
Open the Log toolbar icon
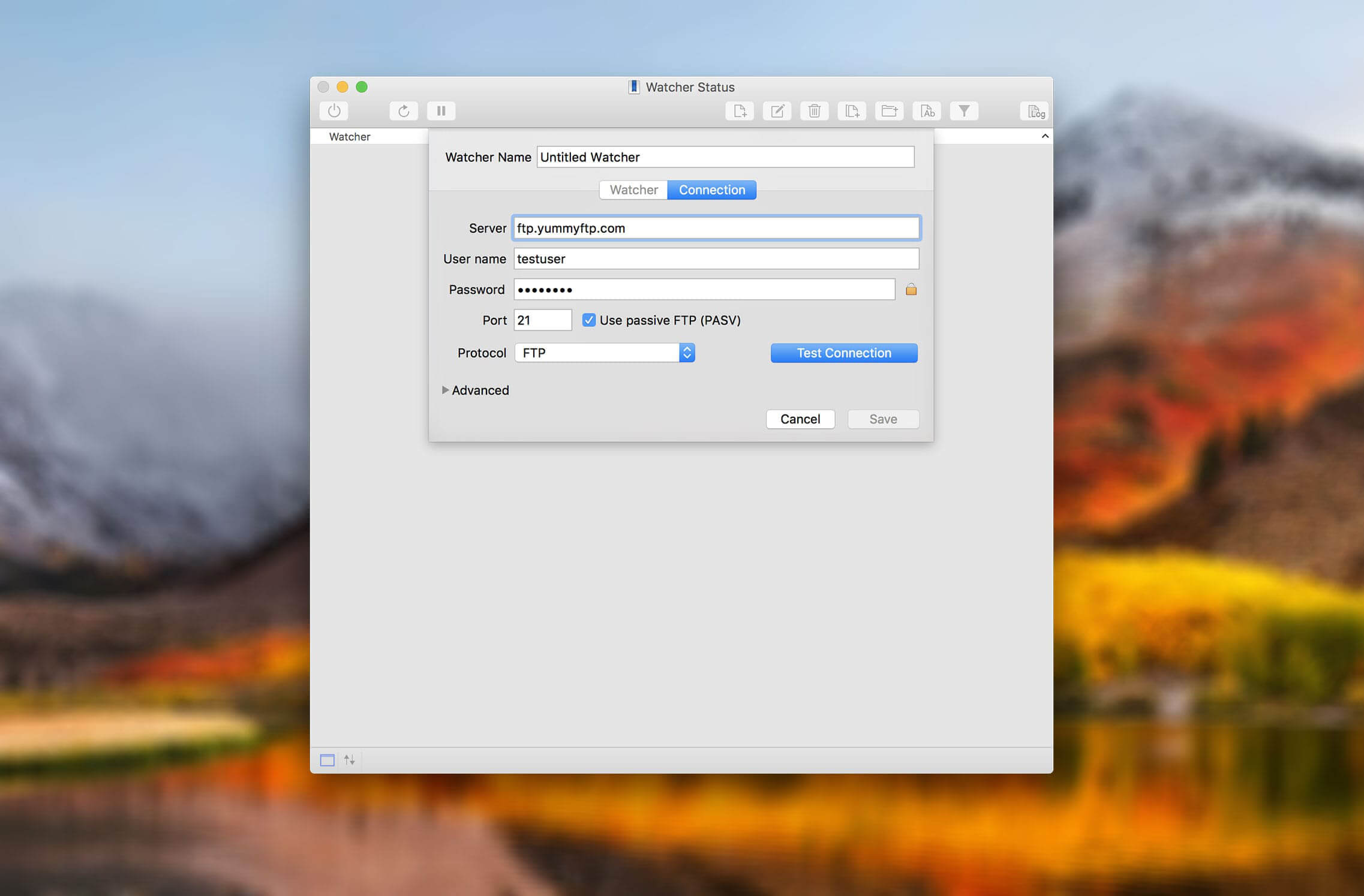[1035, 111]
